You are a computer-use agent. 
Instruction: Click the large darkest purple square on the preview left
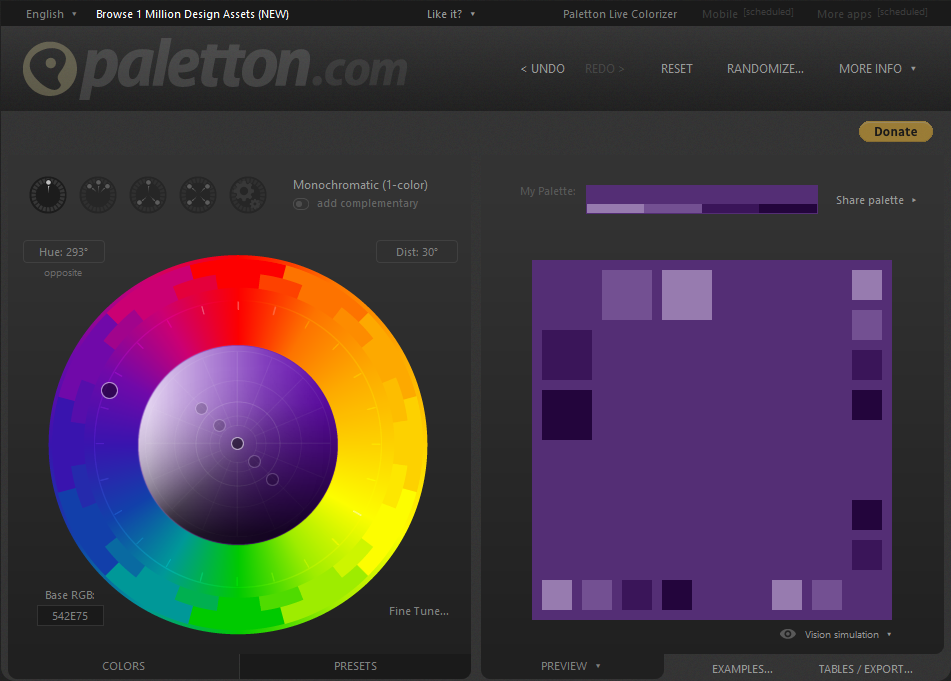point(566,415)
